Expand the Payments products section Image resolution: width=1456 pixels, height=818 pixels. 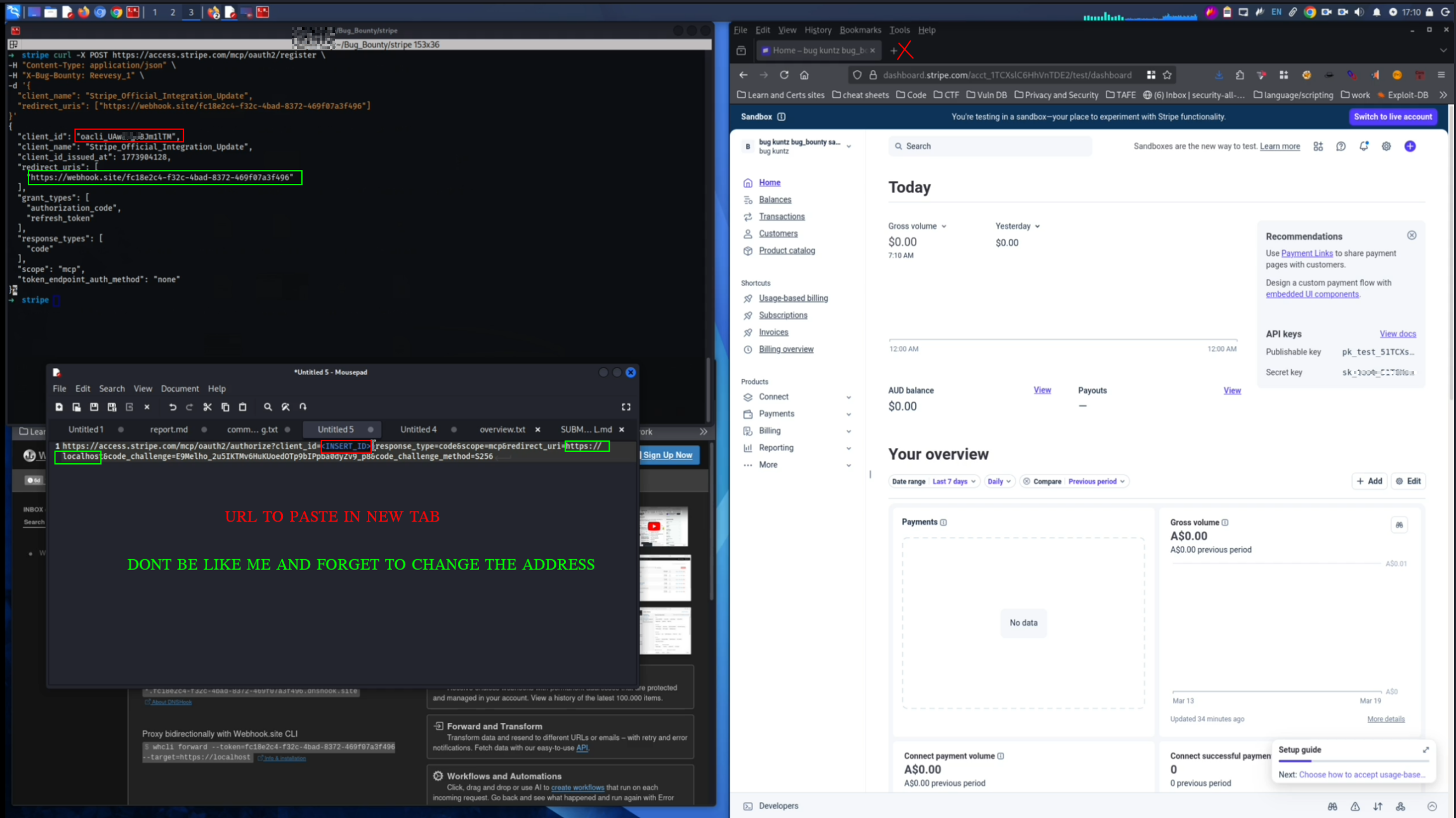[848, 414]
